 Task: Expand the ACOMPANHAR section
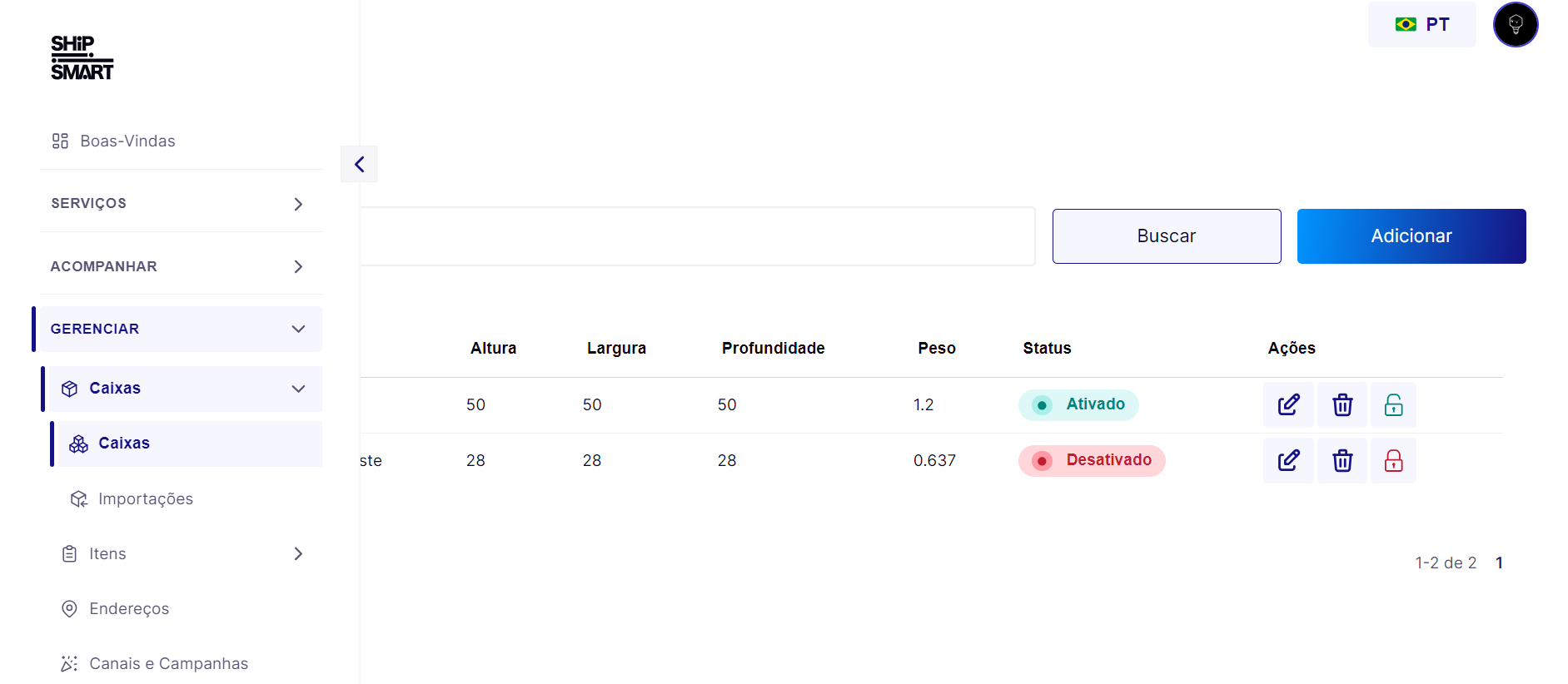[181, 266]
